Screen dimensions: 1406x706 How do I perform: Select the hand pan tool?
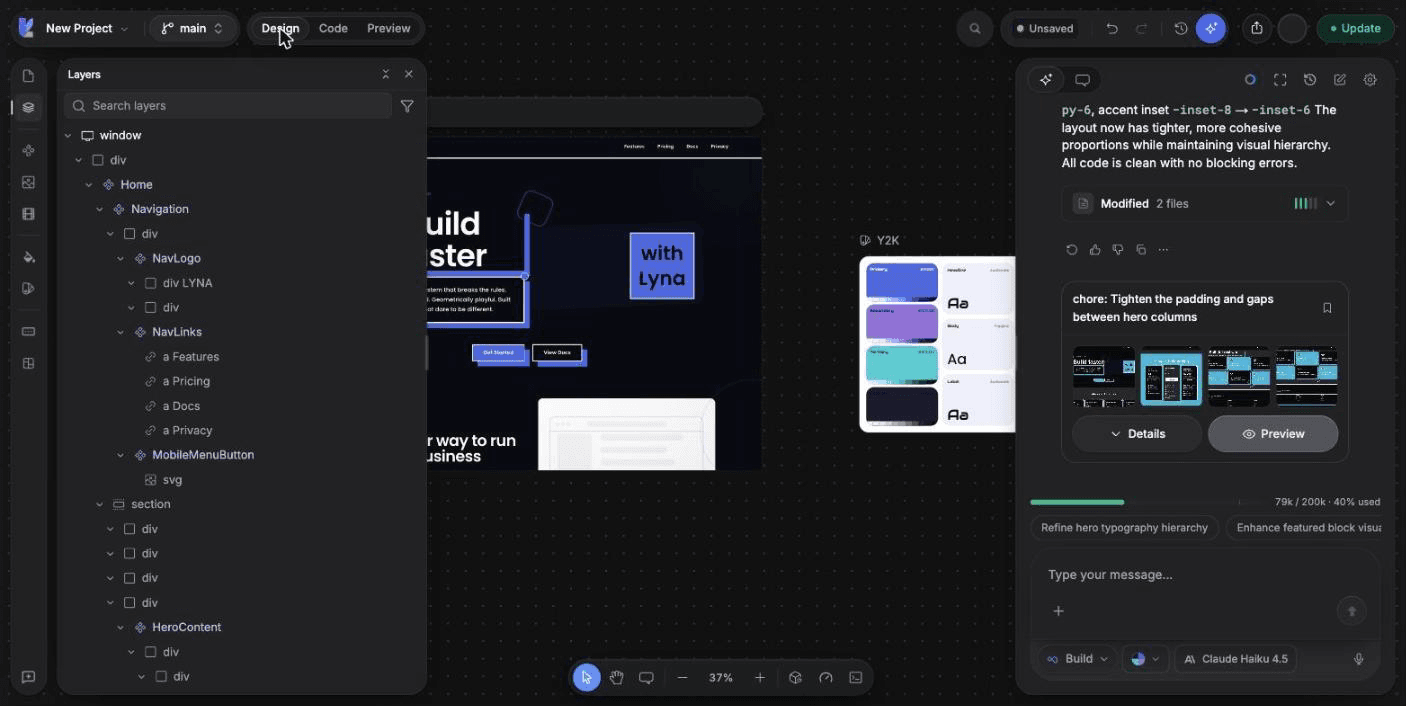pyautogui.click(x=617, y=677)
